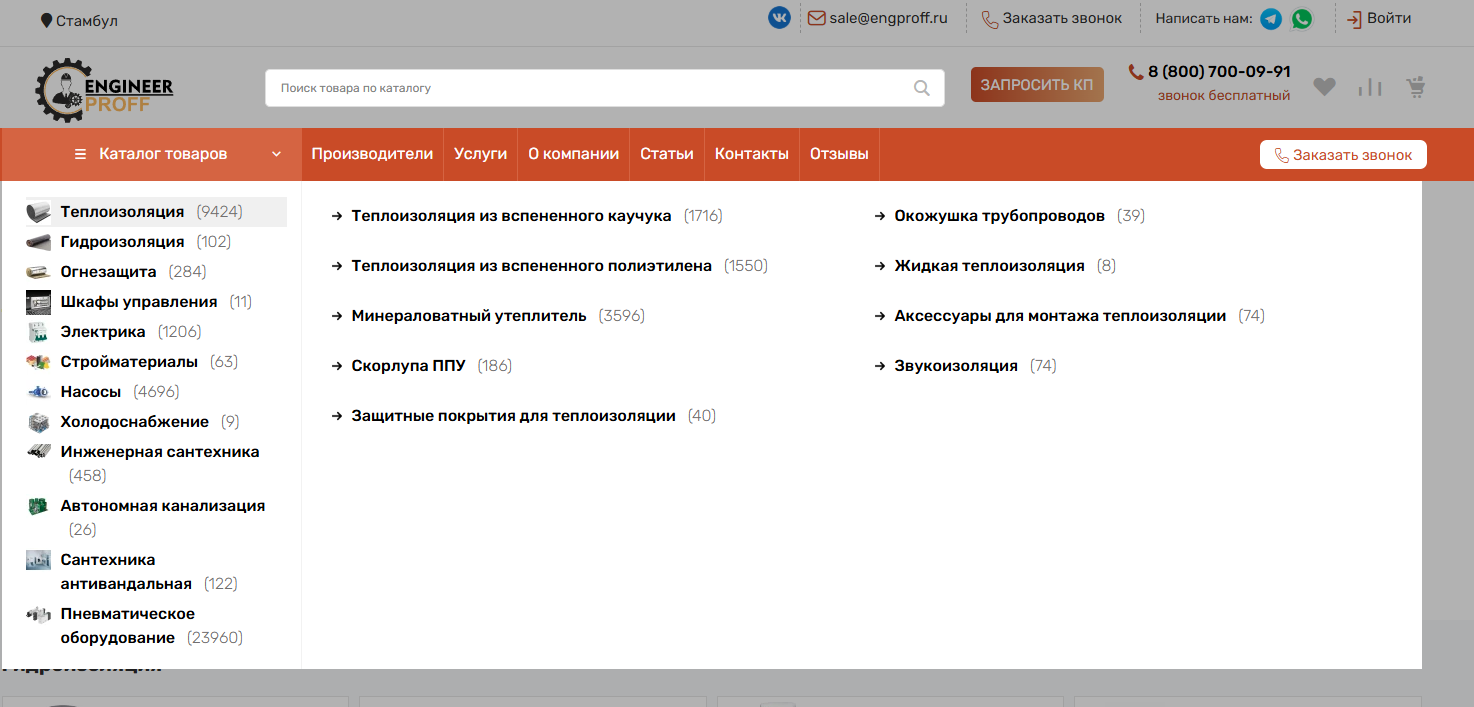Viewport: 1474px width, 707px height.
Task: Click the Engineer Proff logo
Action: pos(104,90)
